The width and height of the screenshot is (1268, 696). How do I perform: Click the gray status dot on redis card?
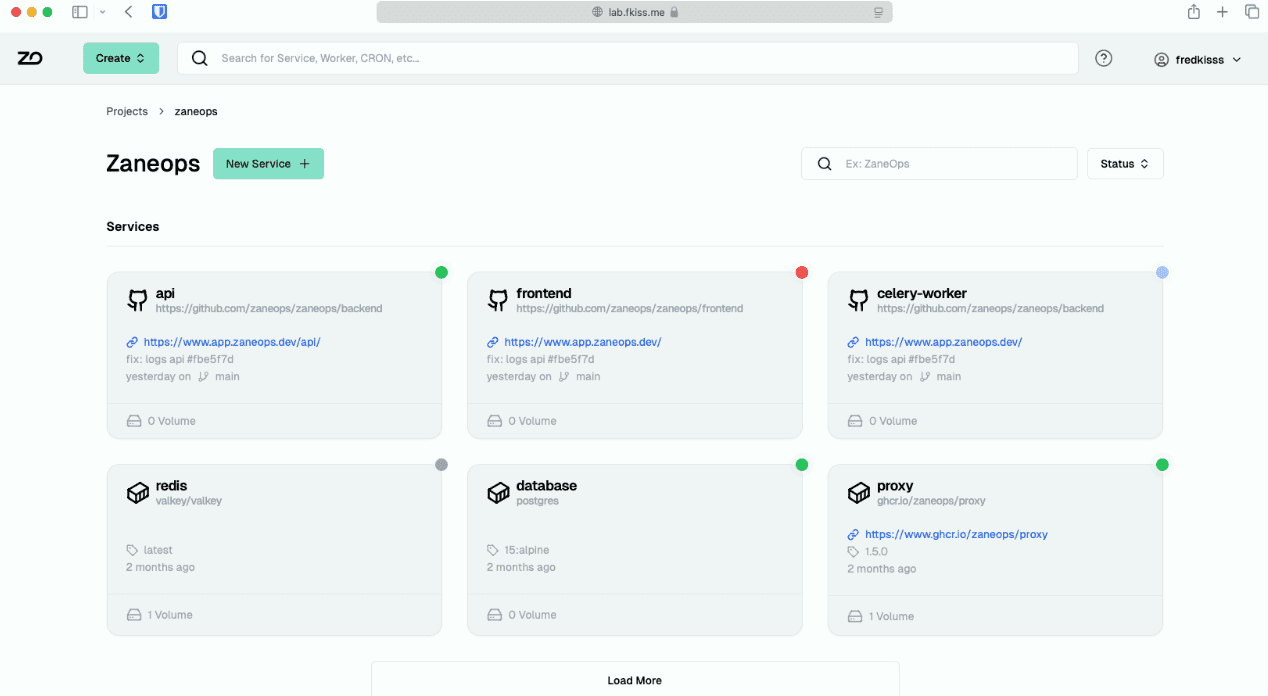tap(441, 465)
